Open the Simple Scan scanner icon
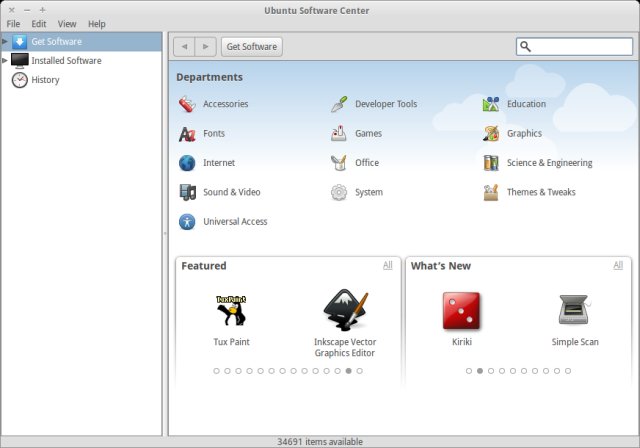The height and width of the screenshot is (448, 640). click(574, 309)
